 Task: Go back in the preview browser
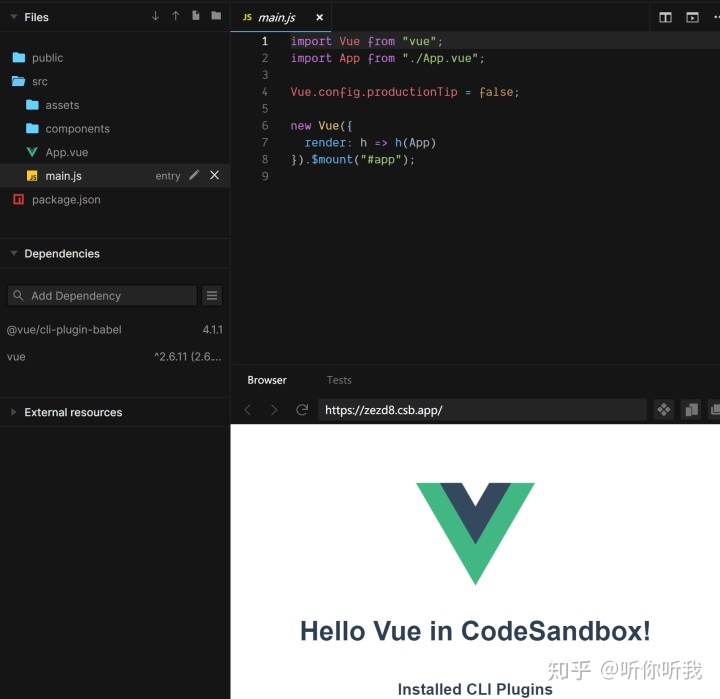248,410
